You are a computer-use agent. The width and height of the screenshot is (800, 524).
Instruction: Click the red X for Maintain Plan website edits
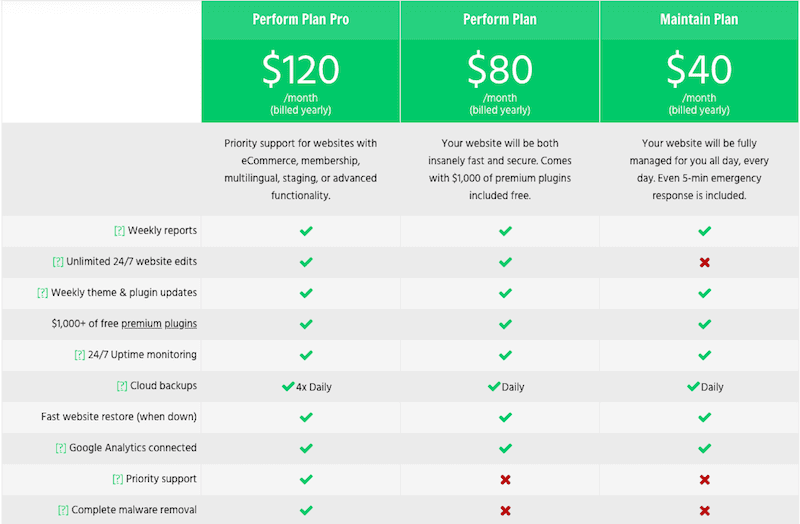705,262
